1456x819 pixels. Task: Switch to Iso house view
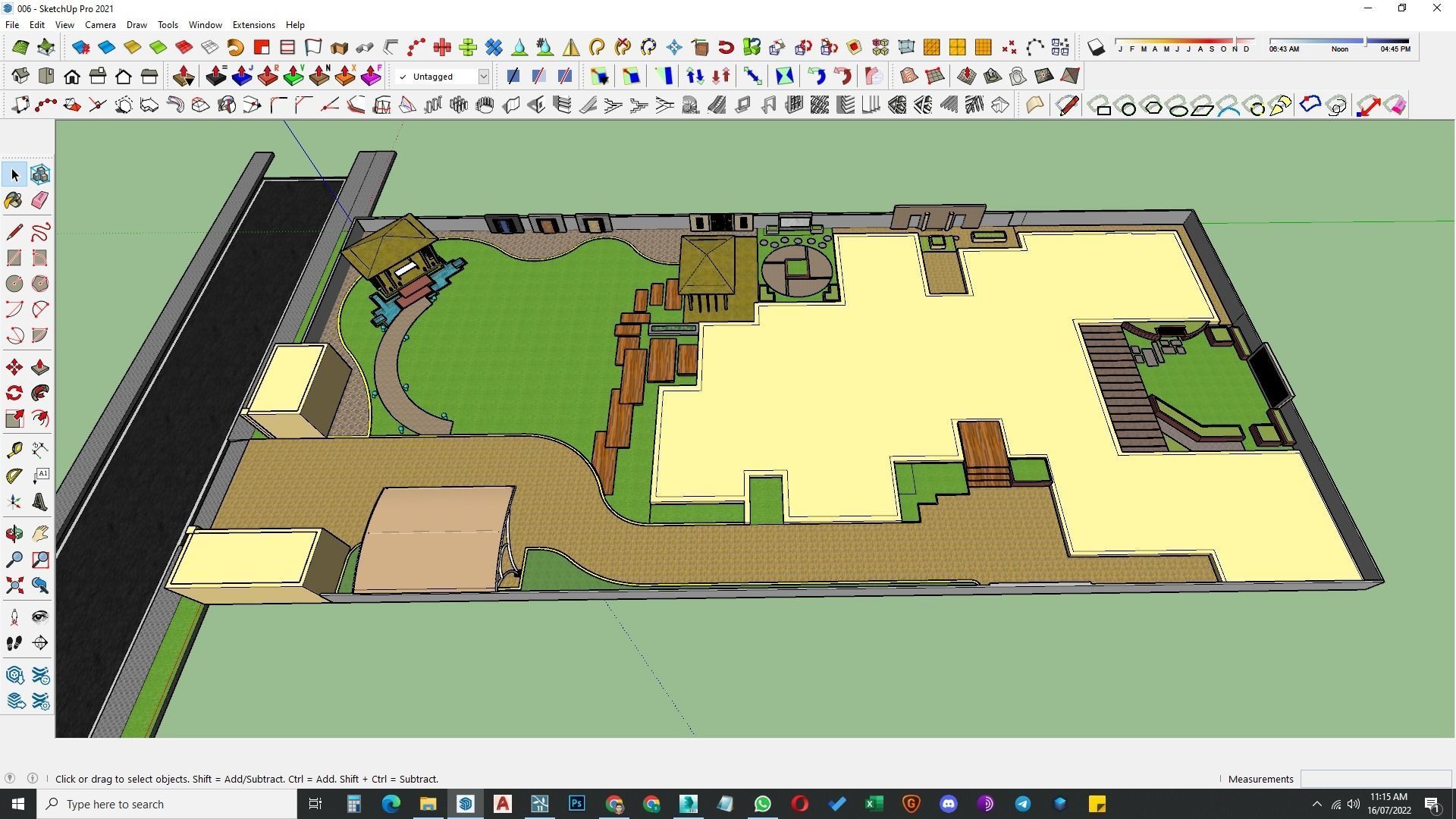tap(20, 77)
